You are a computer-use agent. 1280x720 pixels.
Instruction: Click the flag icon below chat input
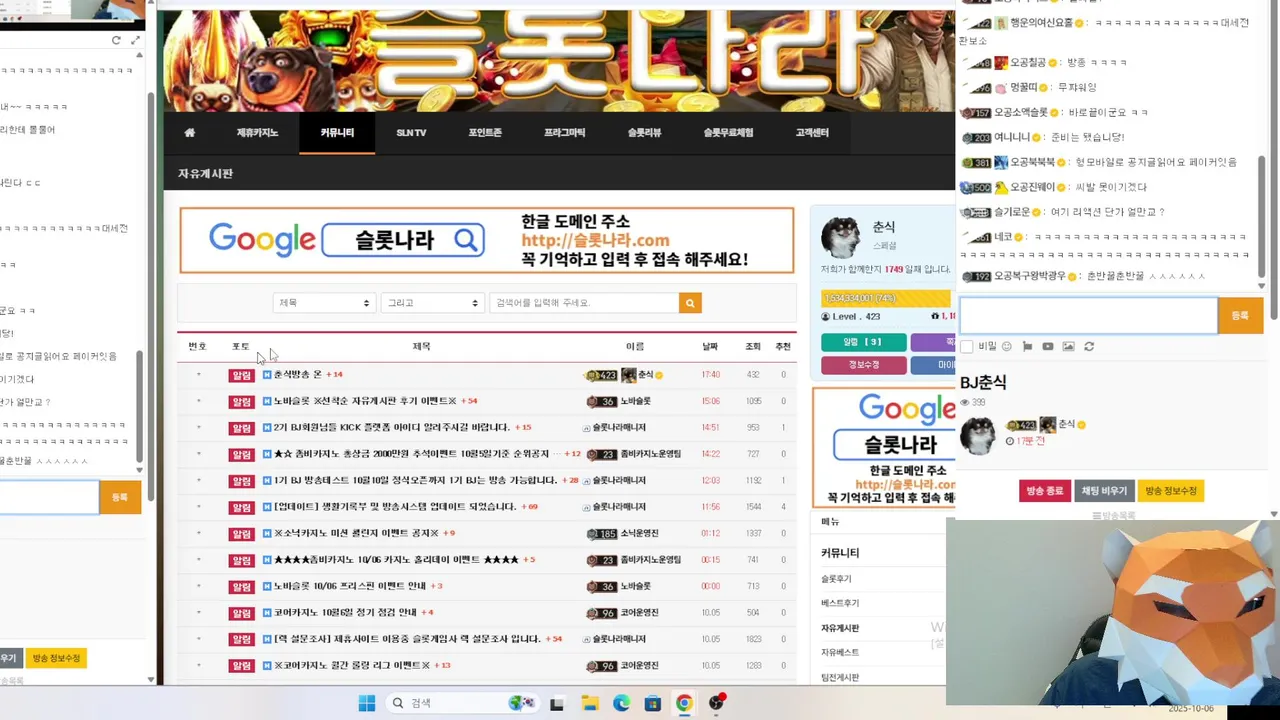[x=1027, y=346]
